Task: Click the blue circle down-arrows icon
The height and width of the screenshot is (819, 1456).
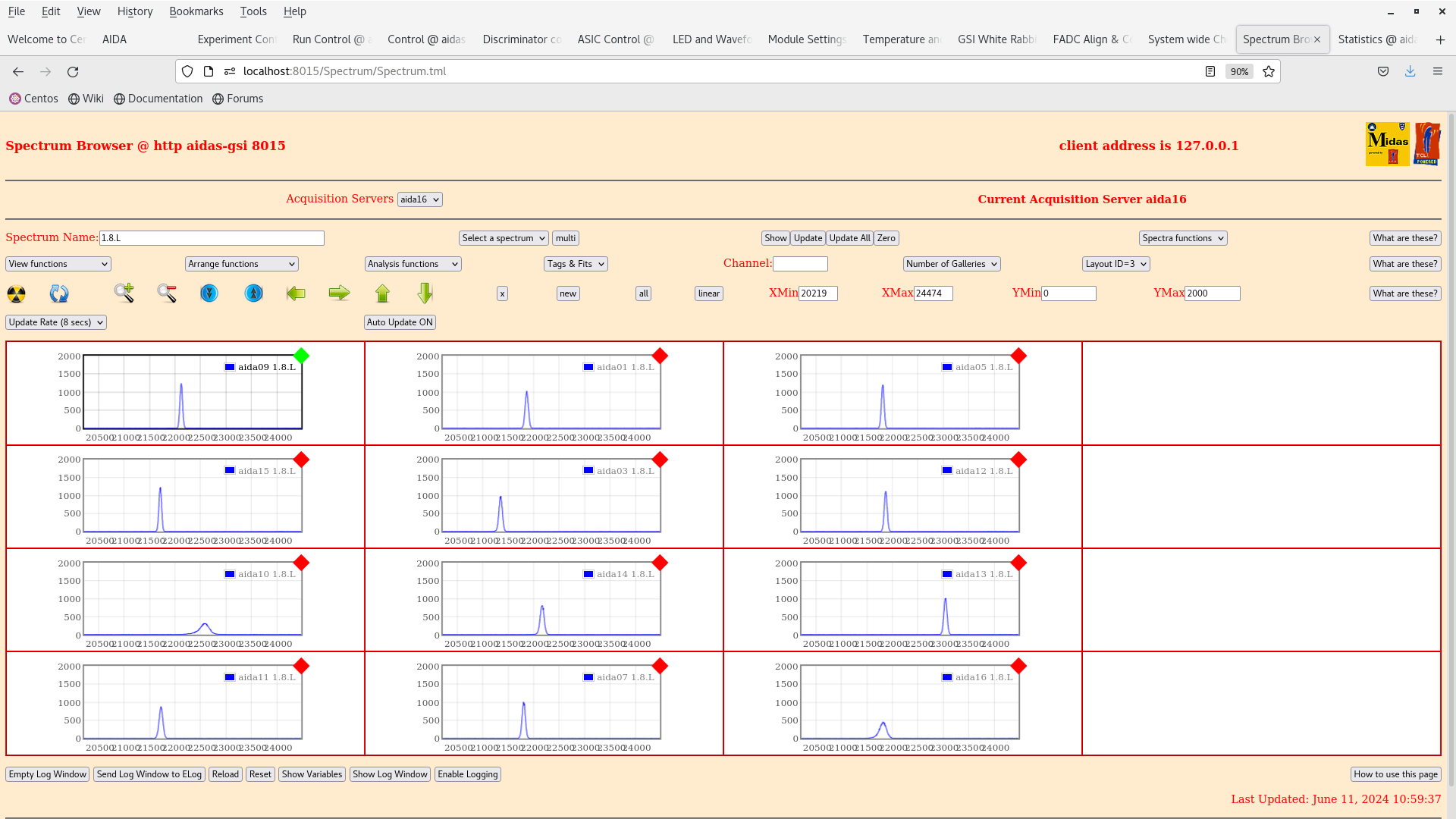Action: pos(209,293)
